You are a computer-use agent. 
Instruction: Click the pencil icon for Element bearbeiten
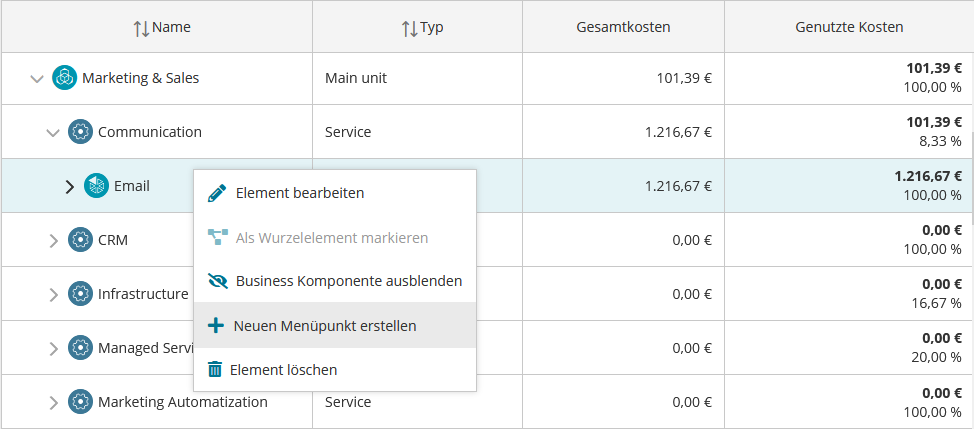[x=217, y=193]
